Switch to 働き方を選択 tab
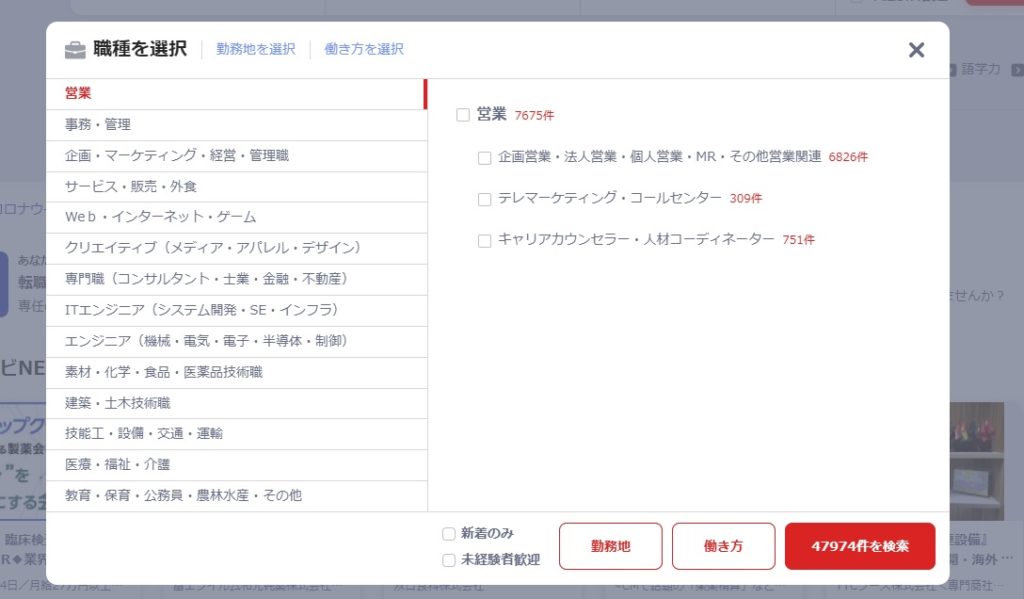The width and height of the screenshot is (1024, 599). coord(364,49)
